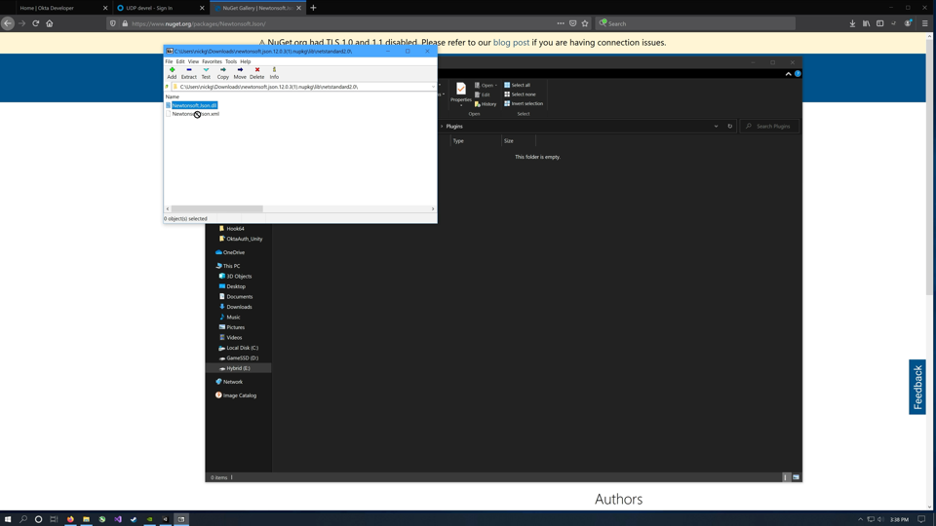Viewport: 936px width, 526px height.
Task: Click the 7-Zip horizontal scrollbar
Action: (x=217, y=209)
